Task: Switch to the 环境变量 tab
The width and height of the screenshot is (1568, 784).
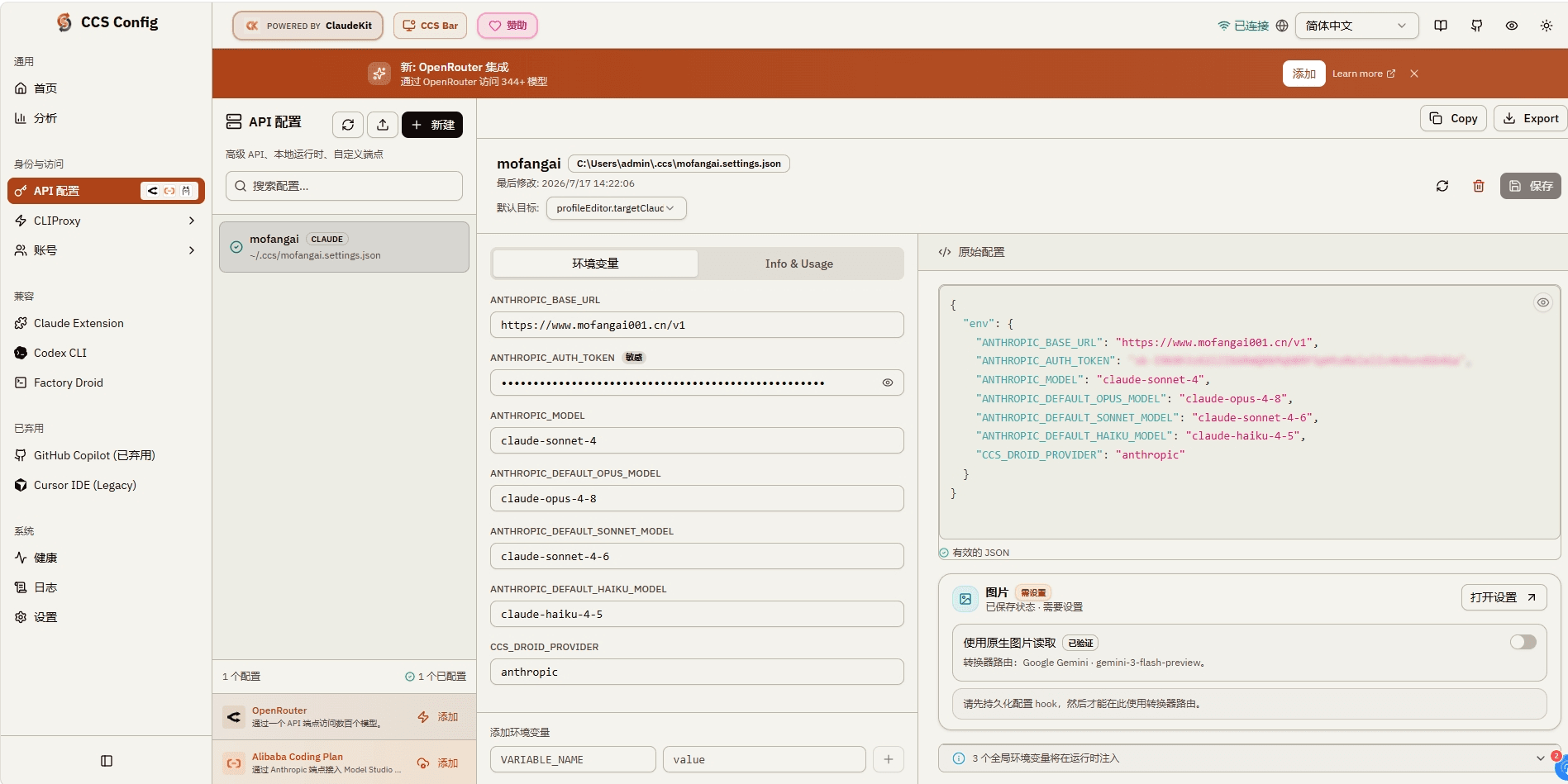Action: click(595, 264)
